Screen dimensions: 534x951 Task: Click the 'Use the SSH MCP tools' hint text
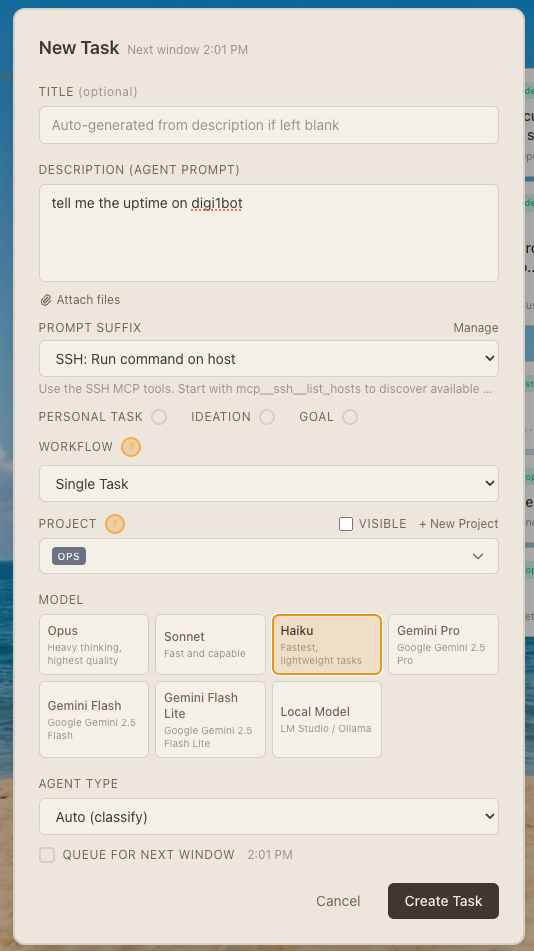click(265, 389)
